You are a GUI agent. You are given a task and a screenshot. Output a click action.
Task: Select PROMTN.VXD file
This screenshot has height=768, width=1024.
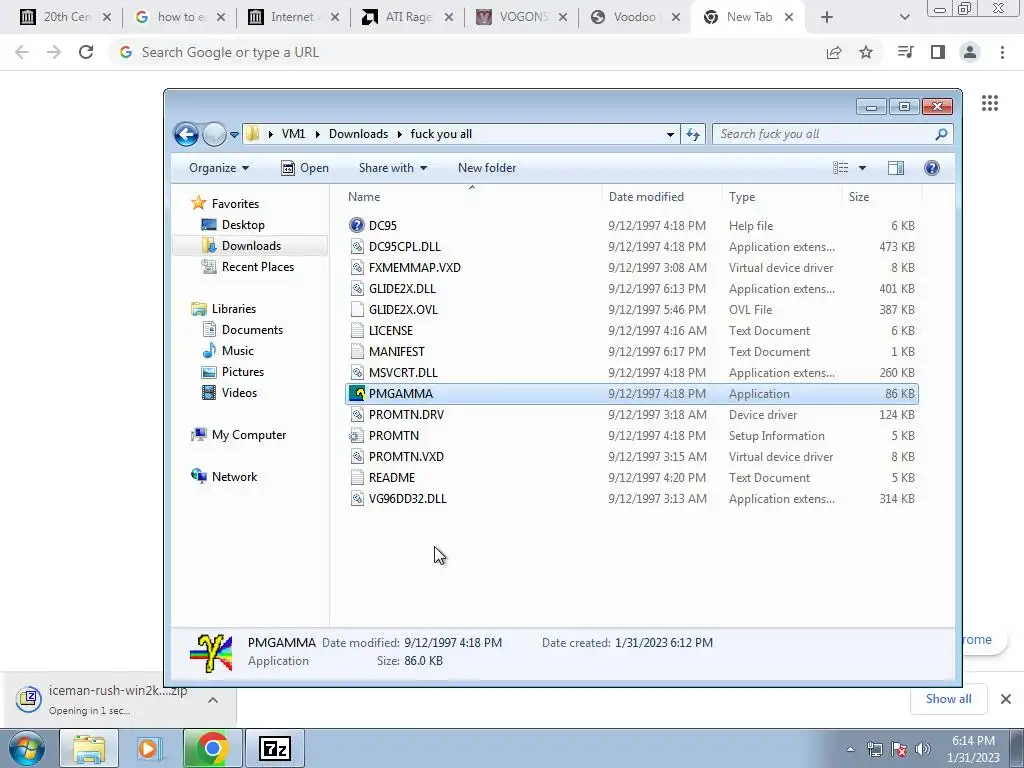pos(406,456)
